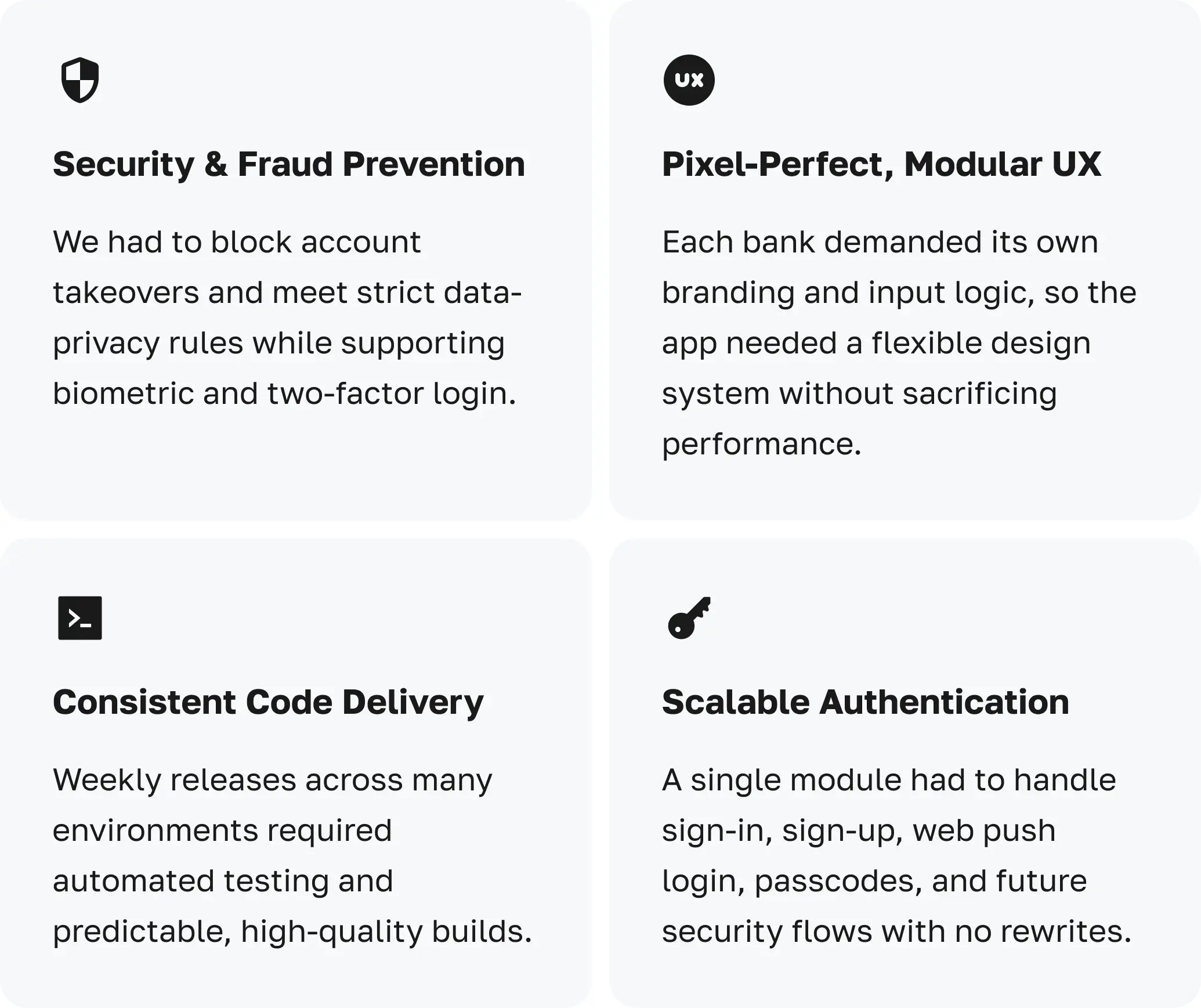Click the round UX badge icon
This screenshot has width=1201, height=1008.
pos(689,80)
